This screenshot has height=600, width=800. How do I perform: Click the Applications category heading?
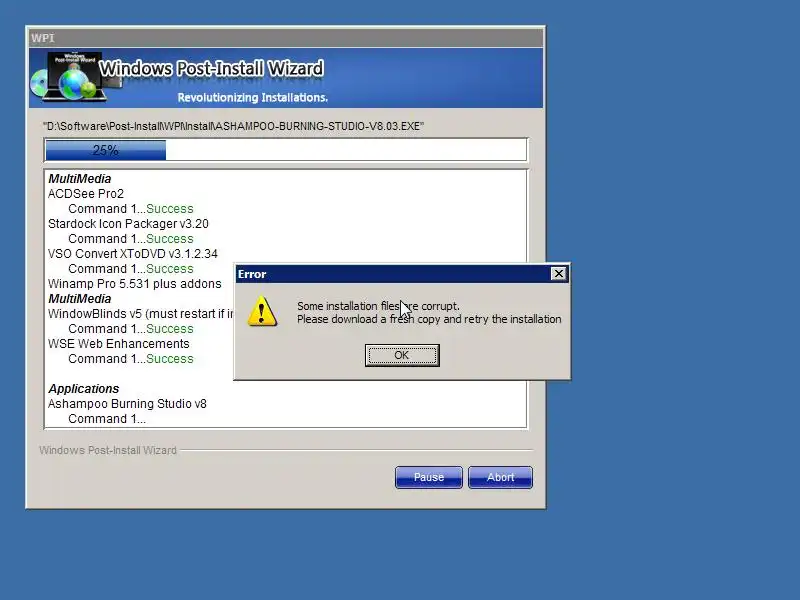[x=84, y=389]
